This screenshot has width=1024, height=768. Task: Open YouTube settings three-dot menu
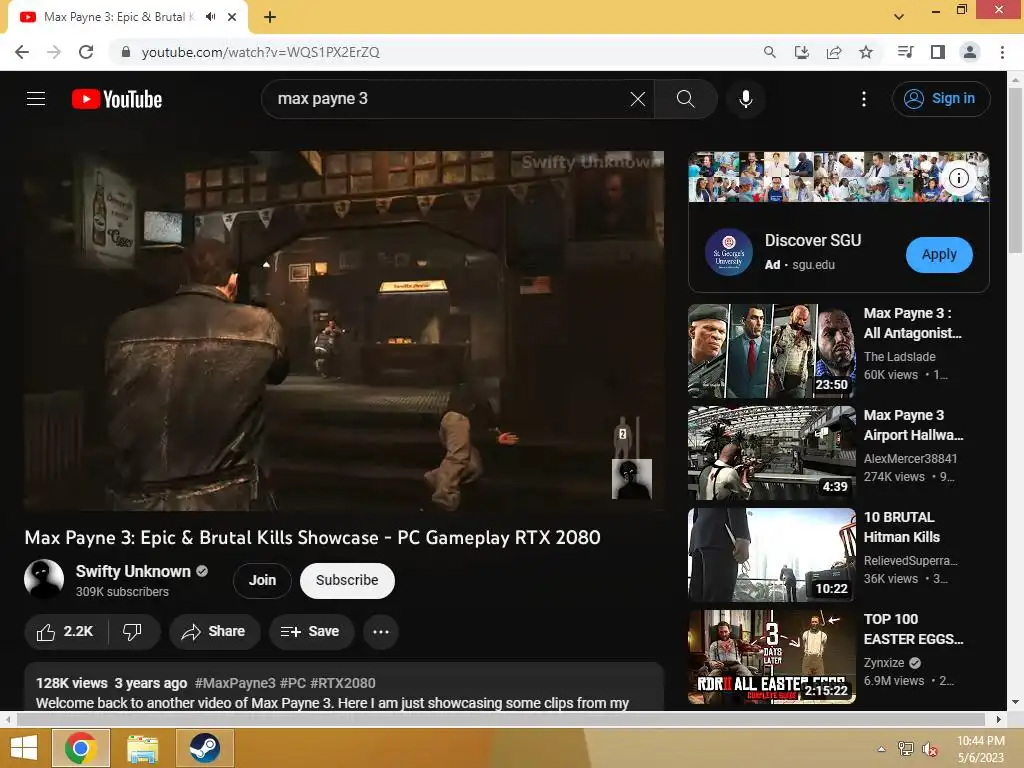pos(864,99)
